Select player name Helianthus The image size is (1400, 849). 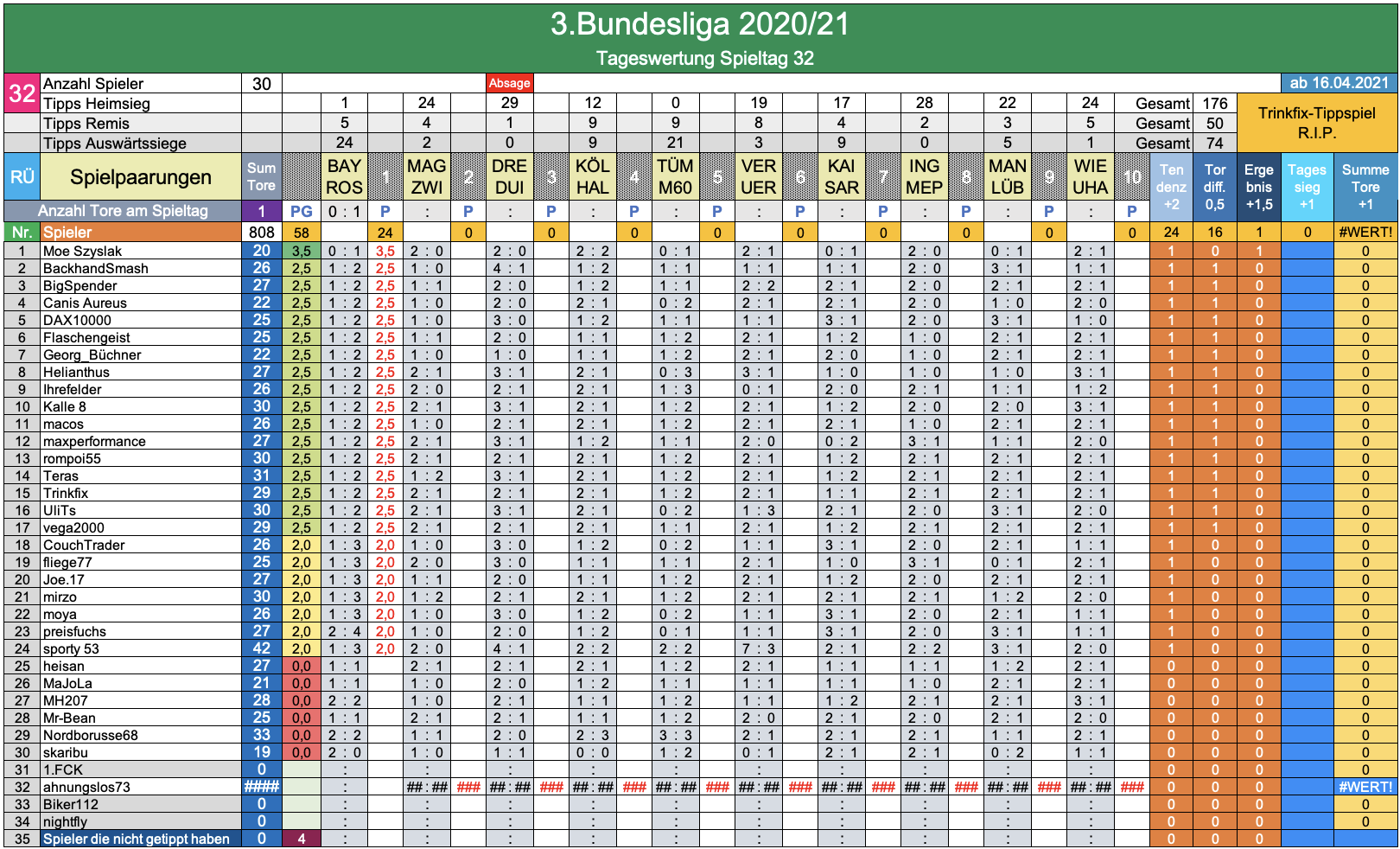(77, 372)
